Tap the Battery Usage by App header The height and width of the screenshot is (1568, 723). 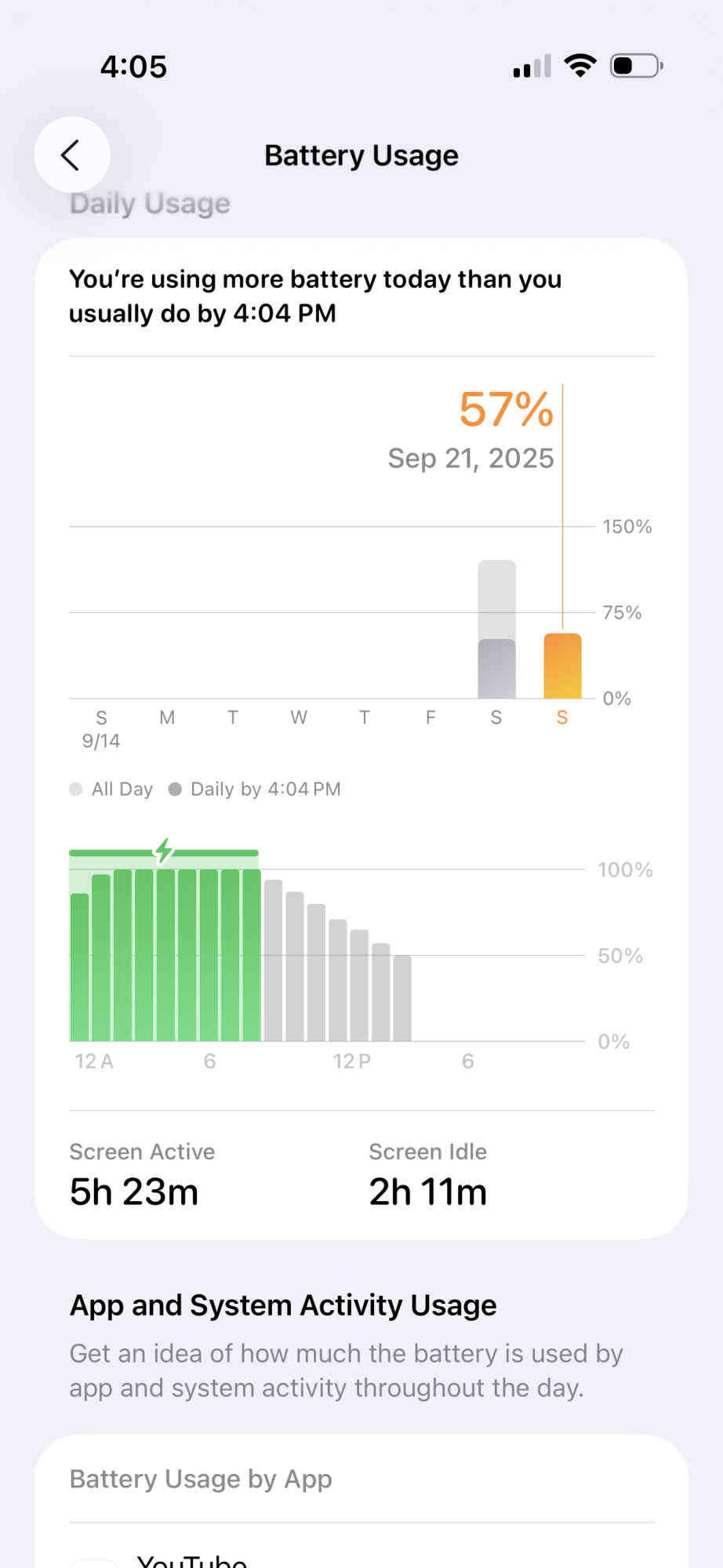click(201, 1479)
